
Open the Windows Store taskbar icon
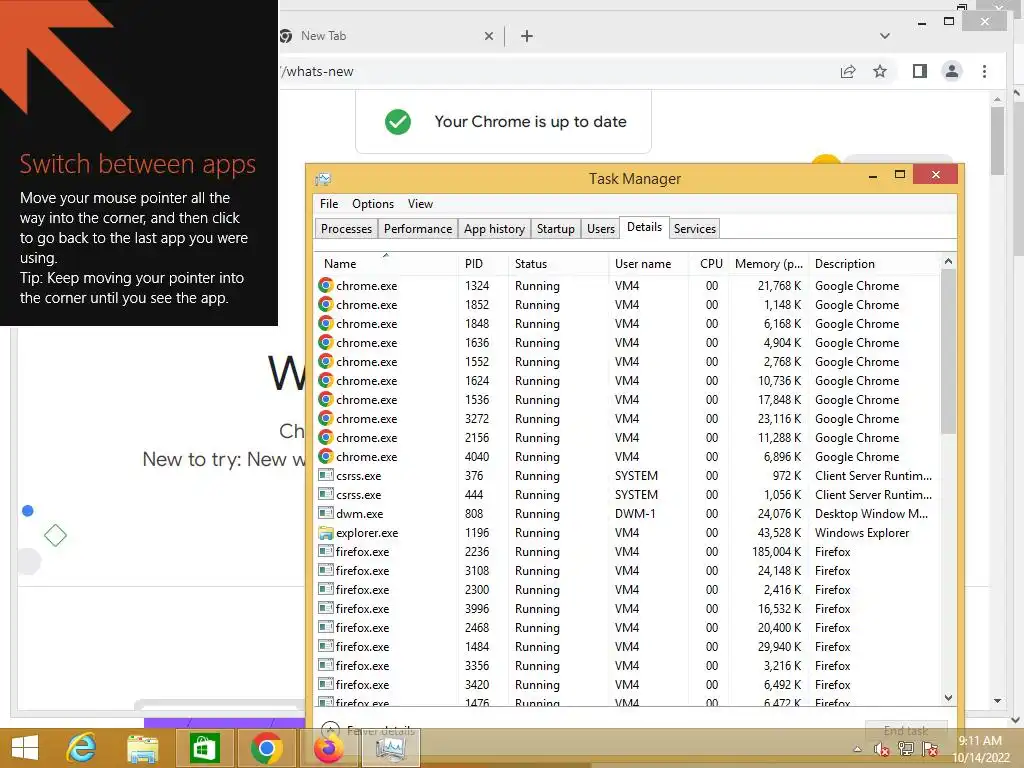(204, 748)
